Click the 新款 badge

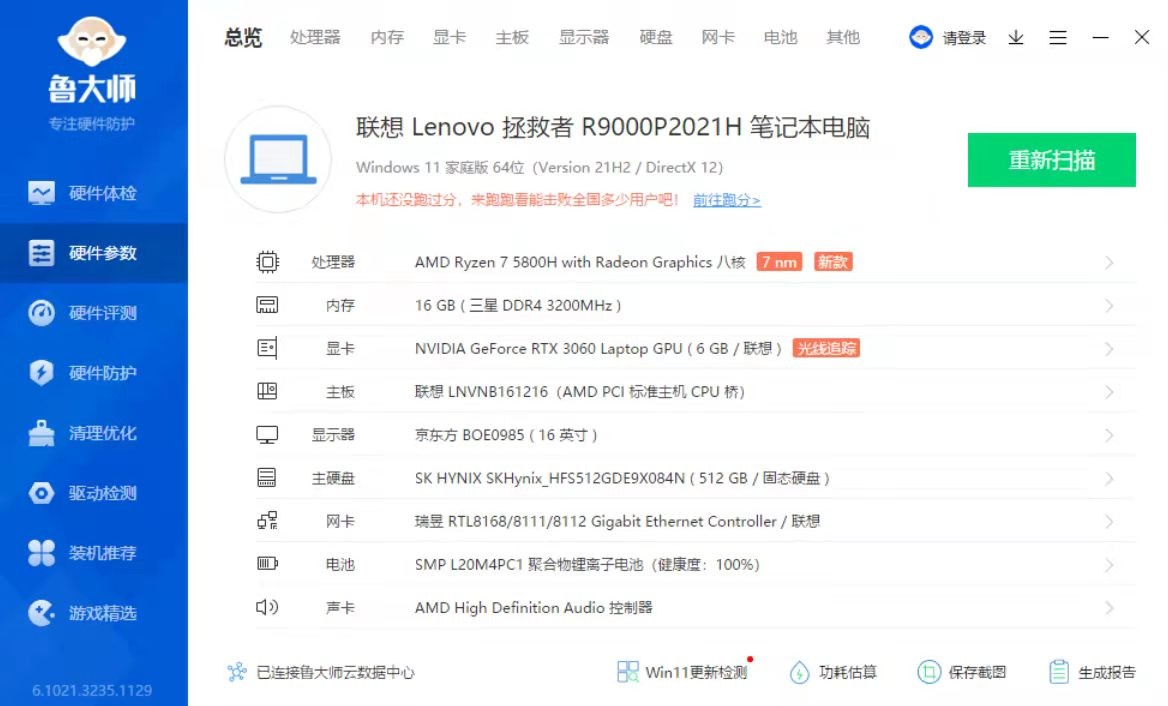833,262
